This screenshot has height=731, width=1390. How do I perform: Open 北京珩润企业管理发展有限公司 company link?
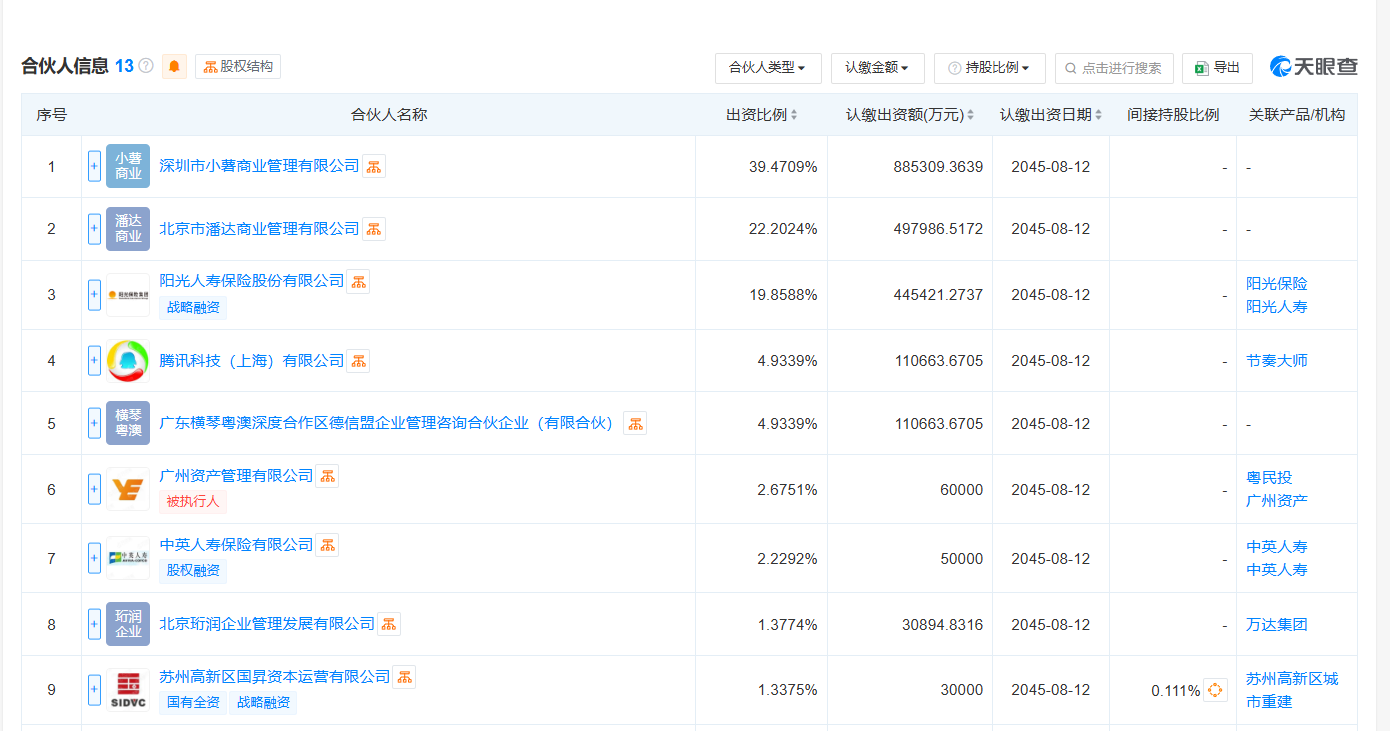point(267,624)
